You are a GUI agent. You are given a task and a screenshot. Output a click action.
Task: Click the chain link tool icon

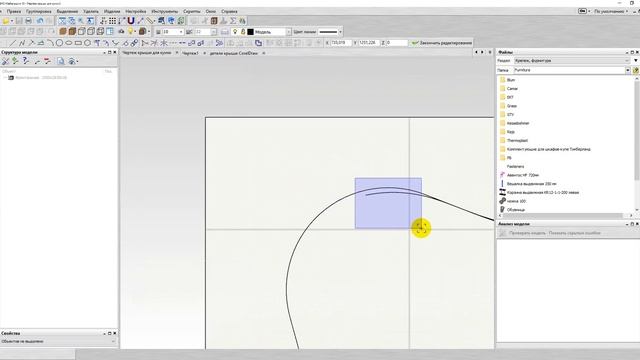(134, 43)
